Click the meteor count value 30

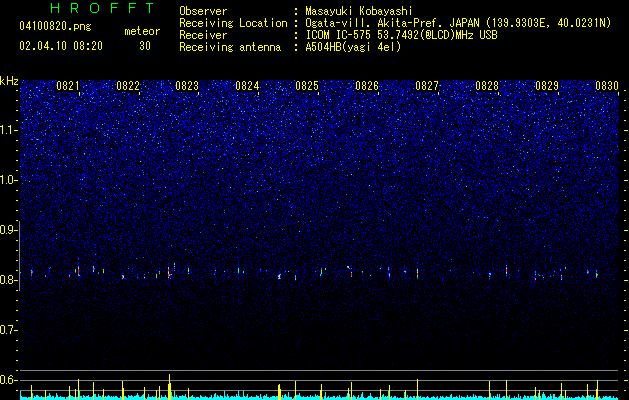pos(145,46)
